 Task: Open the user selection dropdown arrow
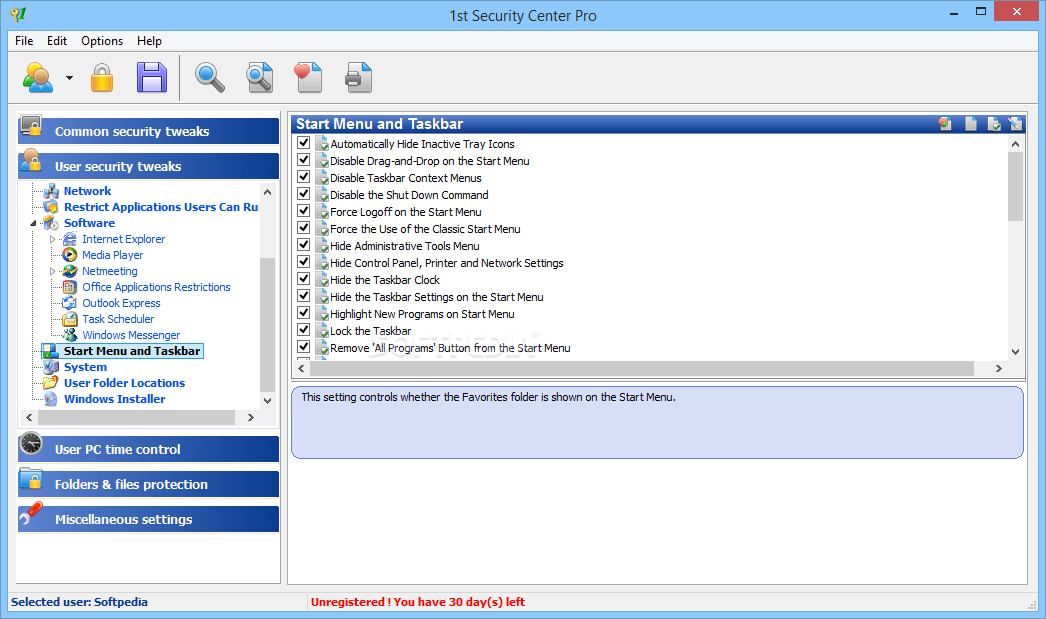pyautogui.click(x=69, y=78)
